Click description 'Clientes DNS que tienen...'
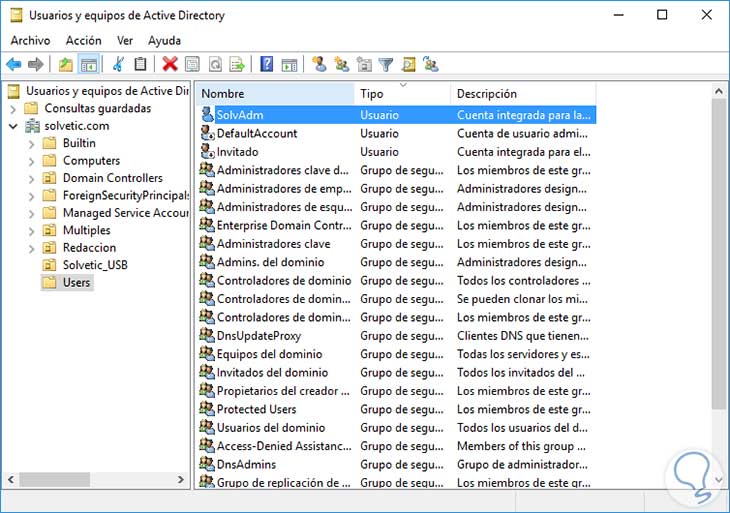Screen dimensions: 730x513 click(523, 336)
